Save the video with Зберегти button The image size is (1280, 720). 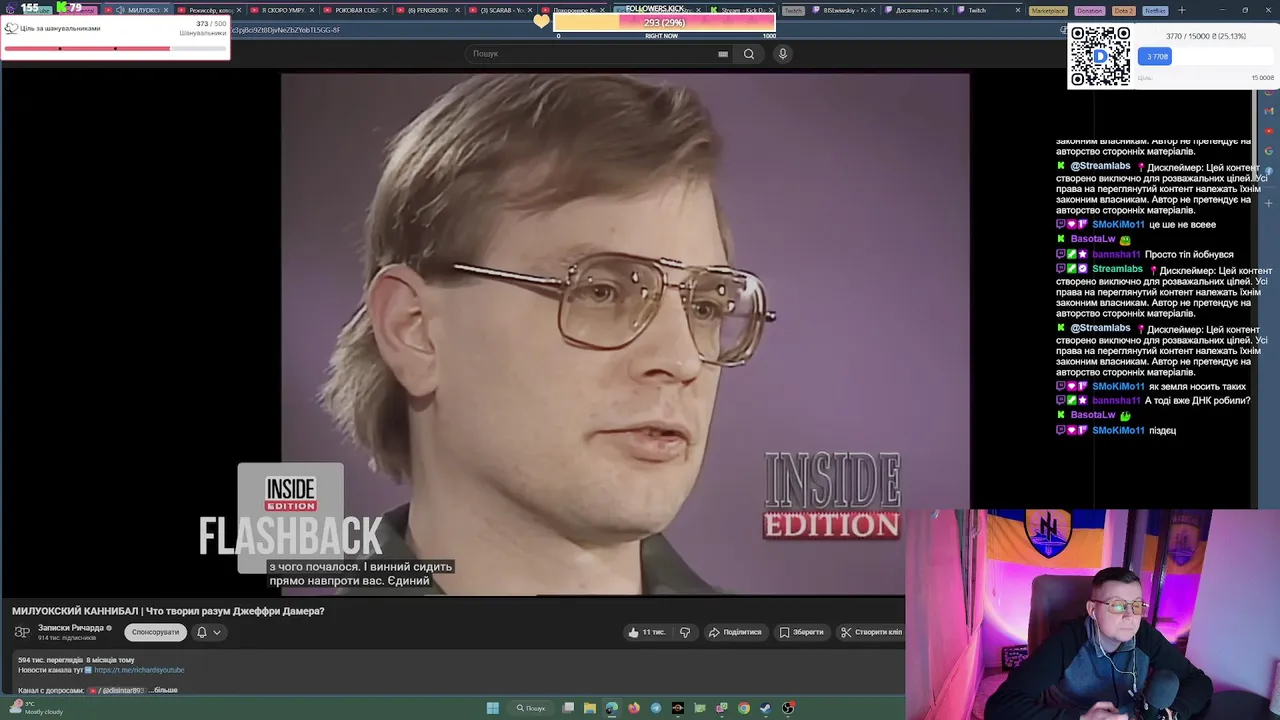pos(802,632)
